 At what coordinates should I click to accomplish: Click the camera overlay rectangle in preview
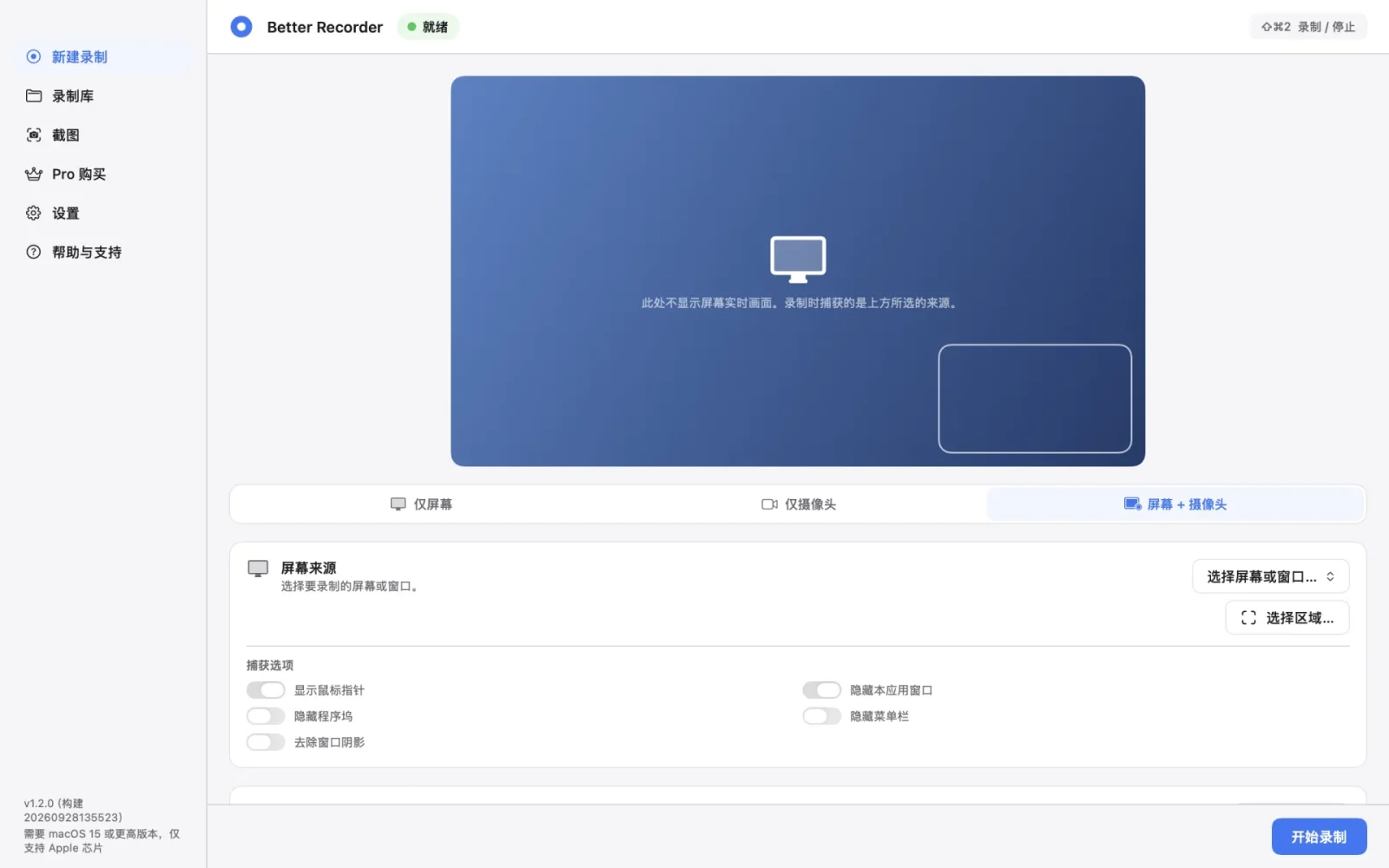tap(1035, 398)
